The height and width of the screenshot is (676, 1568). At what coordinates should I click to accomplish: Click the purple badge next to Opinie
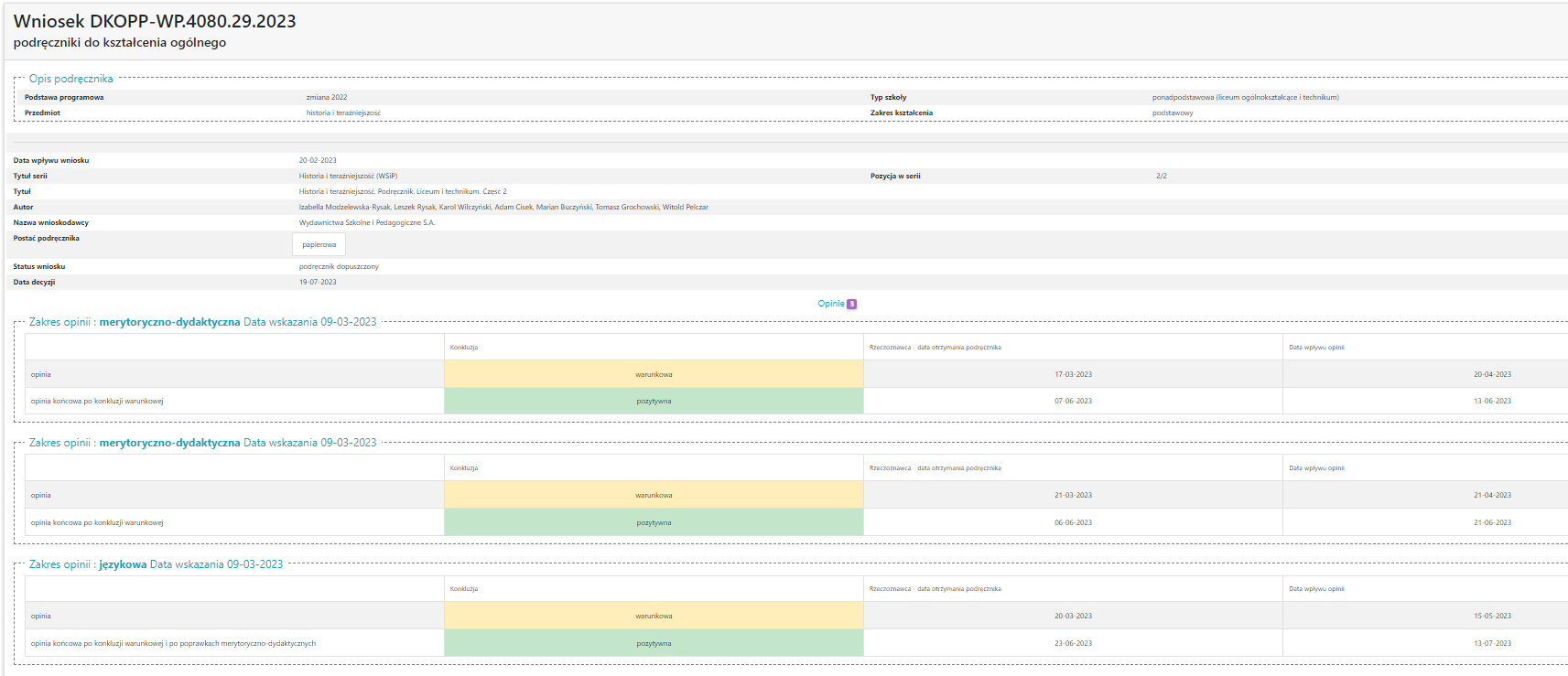click(852, 304)
